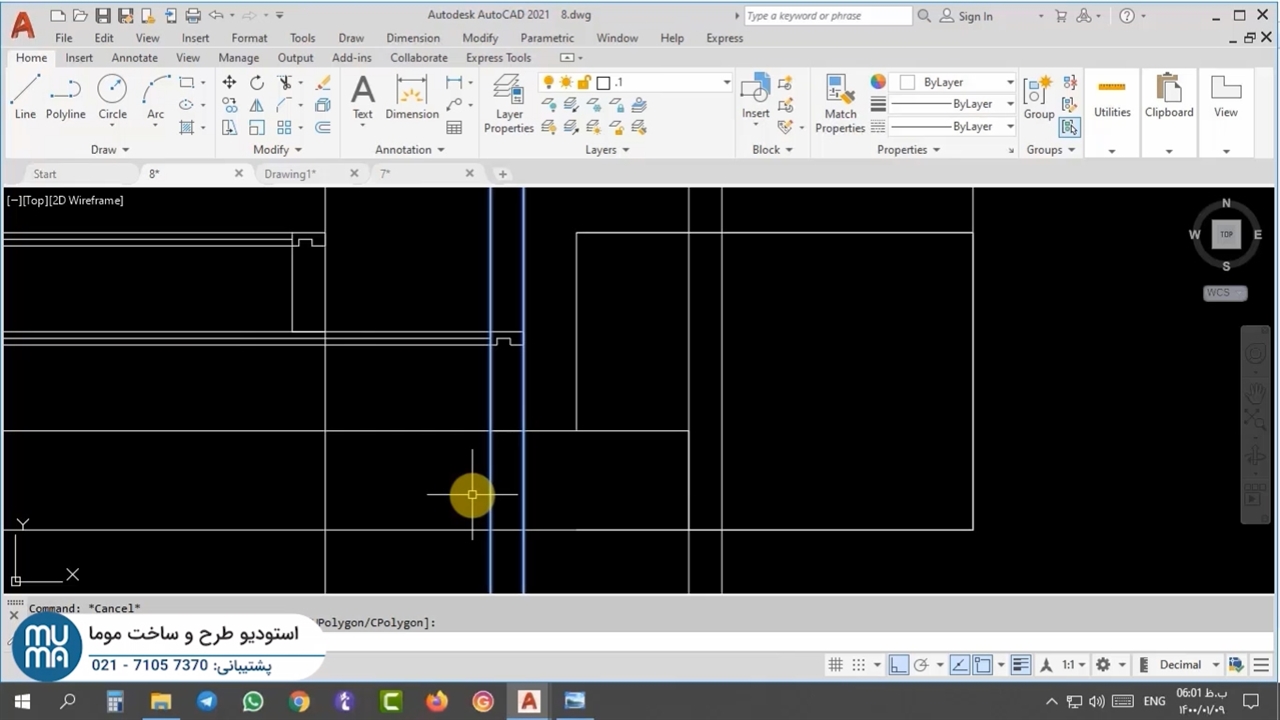The width and height of the screenshot is (1280, 720).
Task: Click Sign In link
Action: point(975,16)
